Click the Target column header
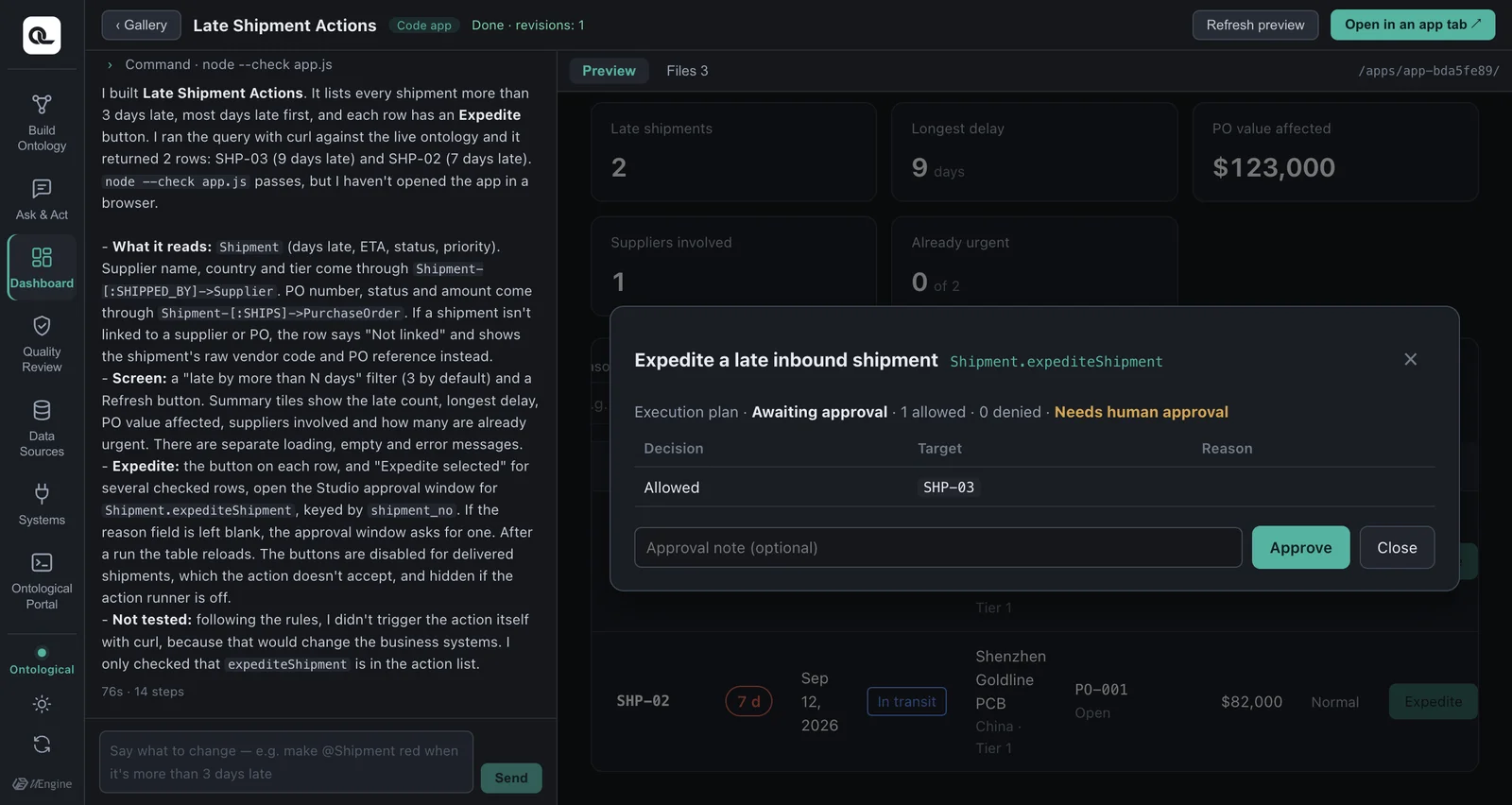Image resolution: width=1512 pixels, height=805 pixels. [939, 449]
